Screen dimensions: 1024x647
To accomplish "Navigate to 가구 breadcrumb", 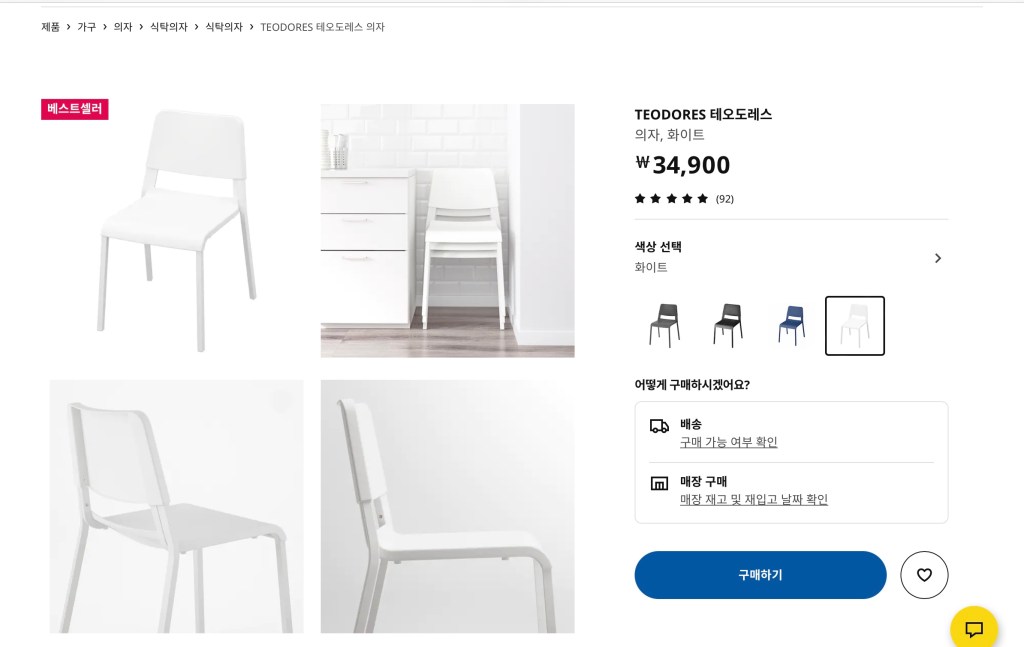I will coord(87,27).
